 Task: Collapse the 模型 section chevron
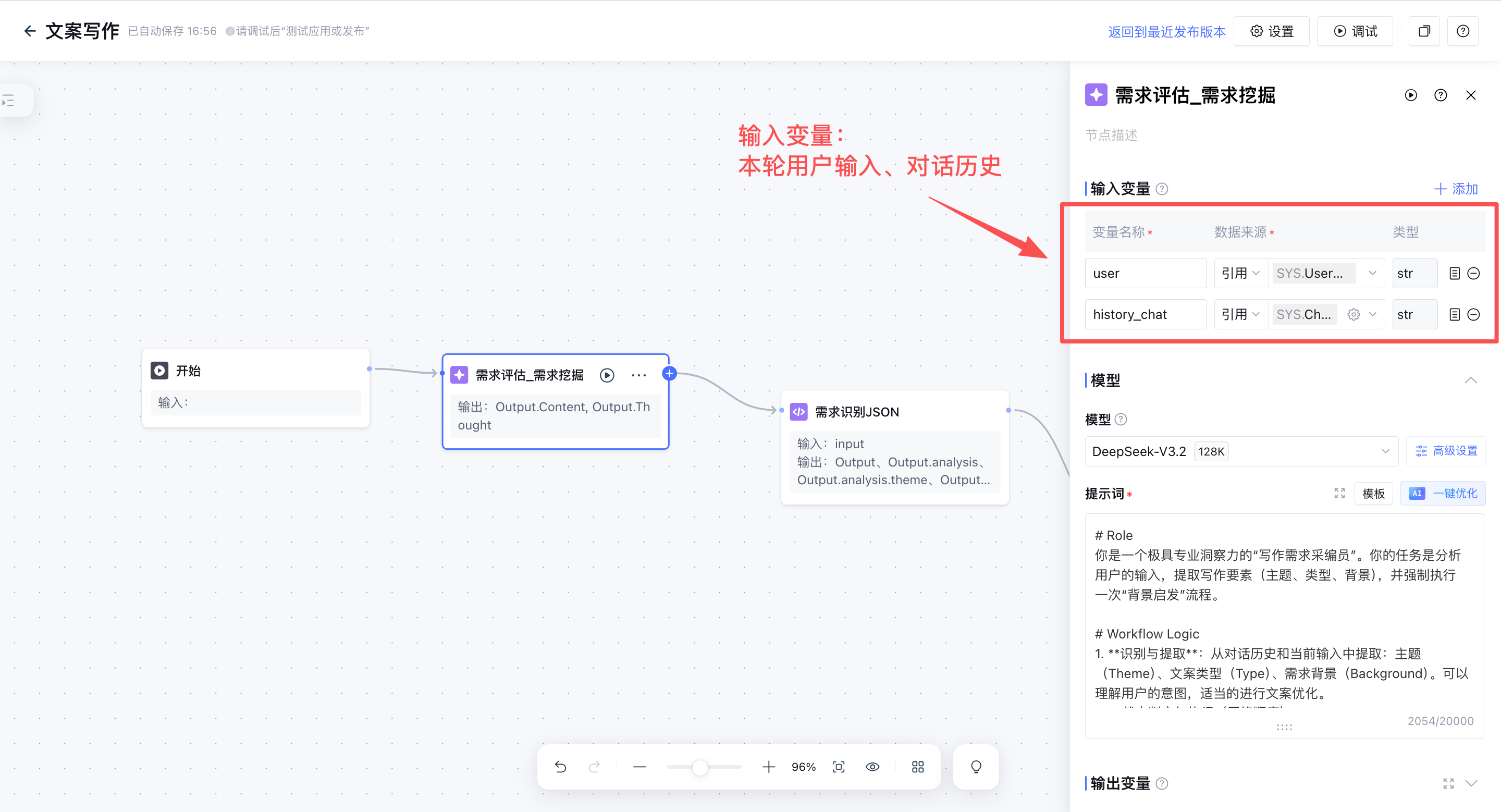[1470, 380]
